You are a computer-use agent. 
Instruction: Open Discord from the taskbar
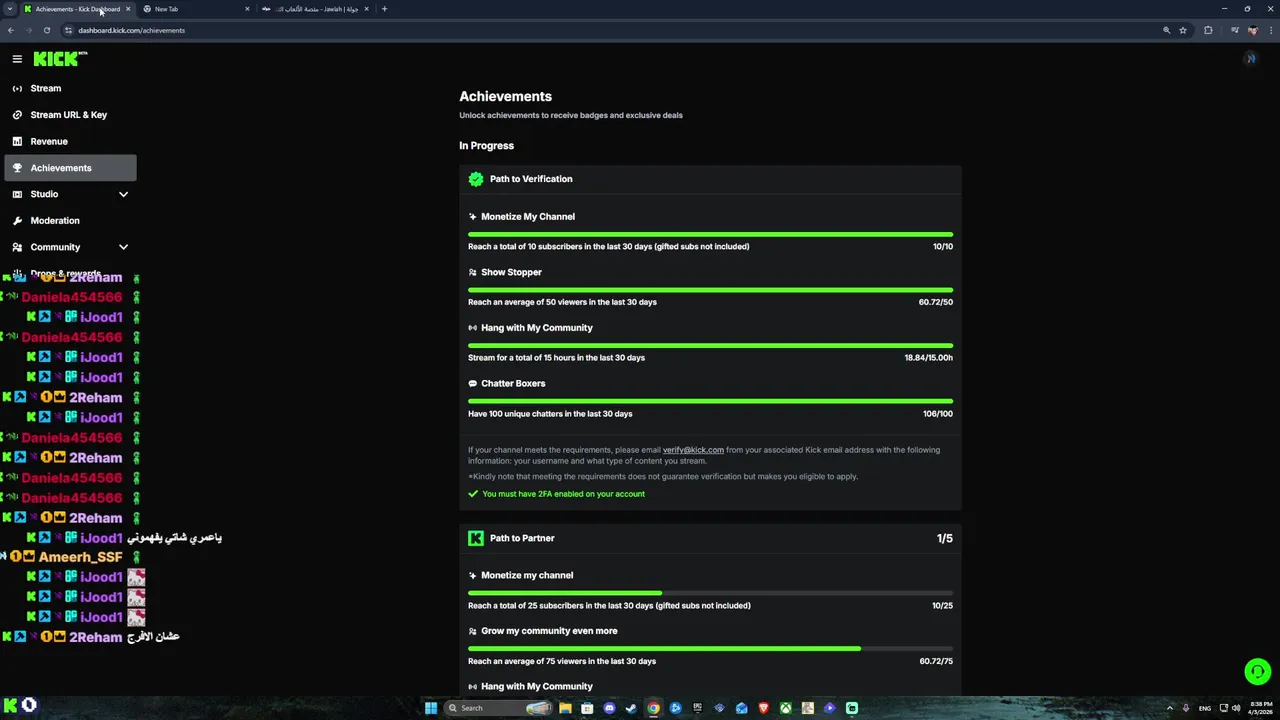609,708
